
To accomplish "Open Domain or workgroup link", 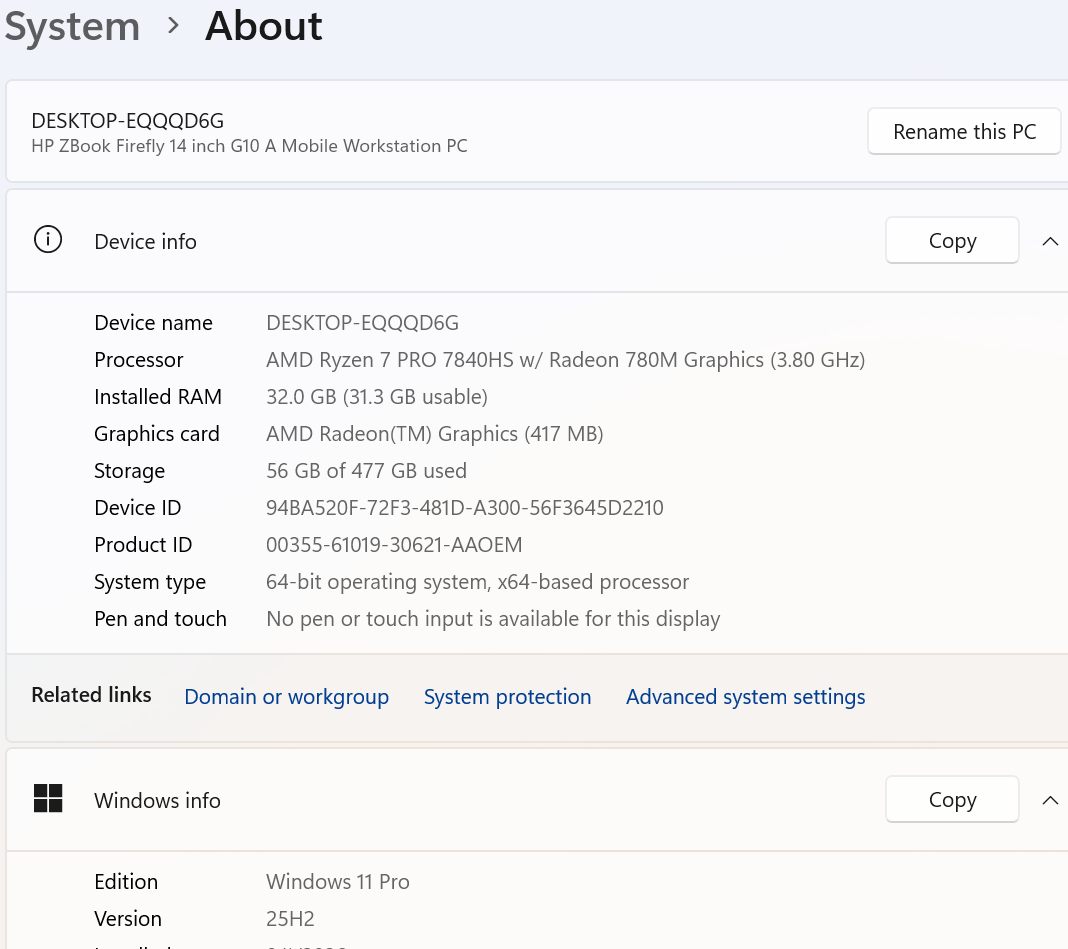I will [287, 696].
